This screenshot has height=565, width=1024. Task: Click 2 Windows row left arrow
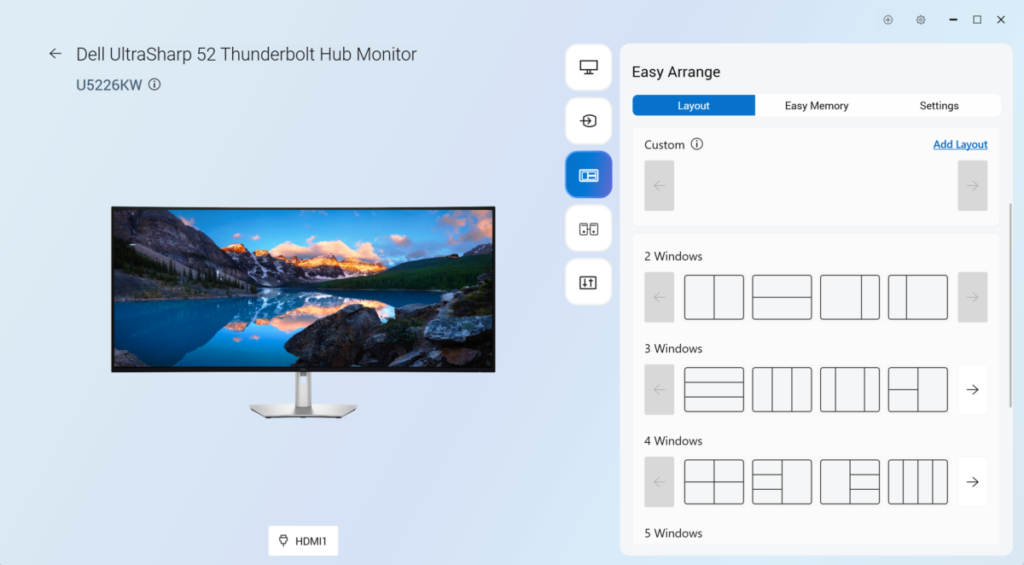click(x=659, y=297)
